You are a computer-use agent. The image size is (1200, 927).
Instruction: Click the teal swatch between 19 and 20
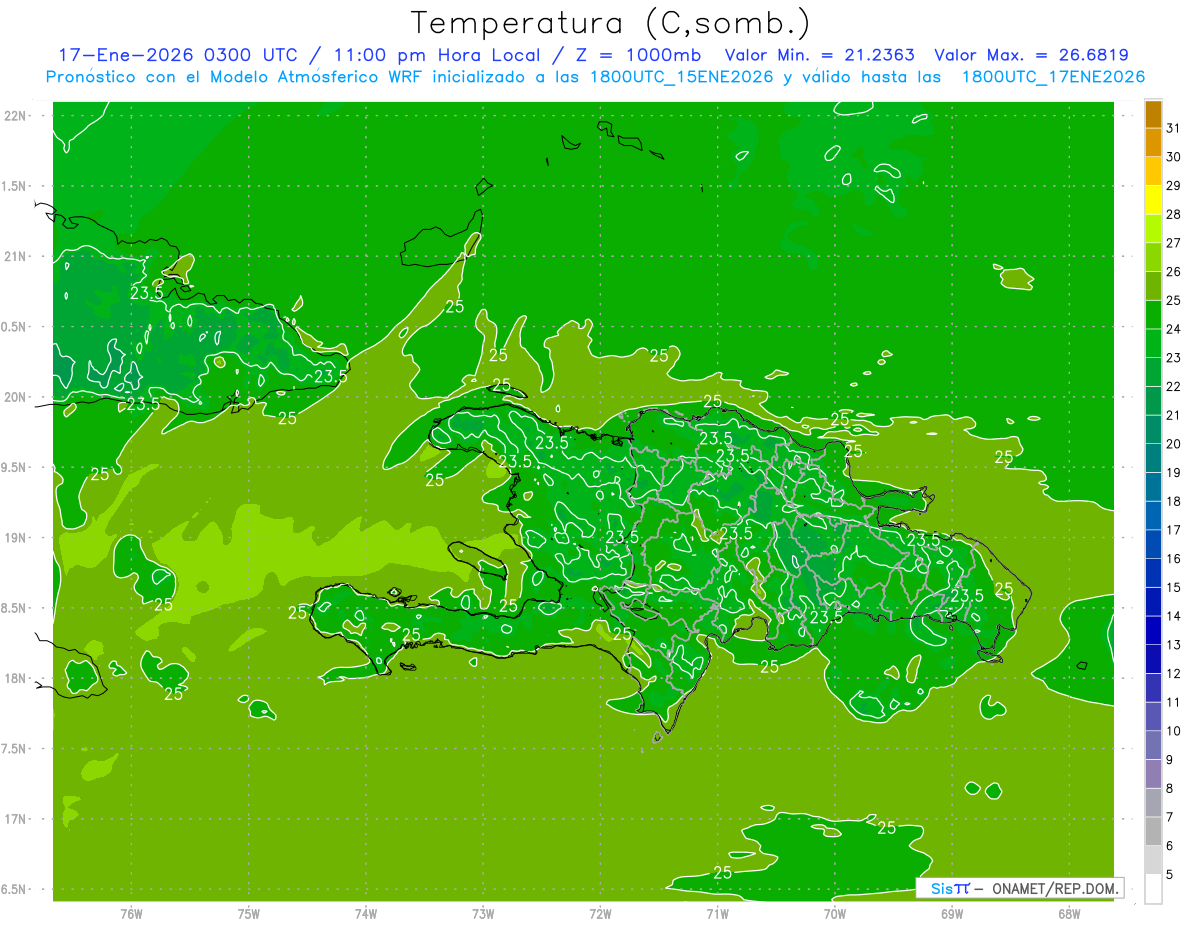(1153, 458)
